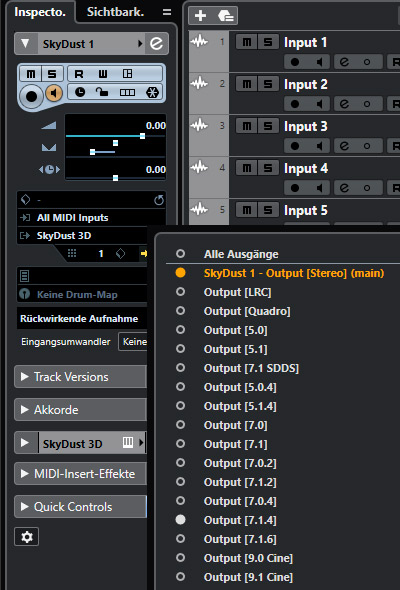The image size is (400, 590).
Task: Select SkyDust 1 - Output [Stereo] (main)
Action: tap(294, 273)
